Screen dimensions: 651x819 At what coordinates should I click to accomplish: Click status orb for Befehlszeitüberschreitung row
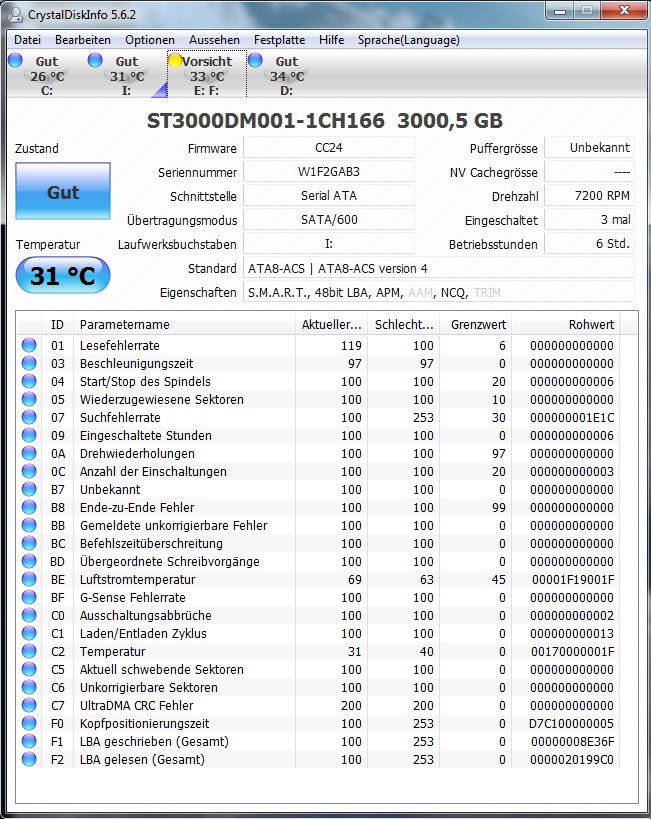(x=29, y=543)
